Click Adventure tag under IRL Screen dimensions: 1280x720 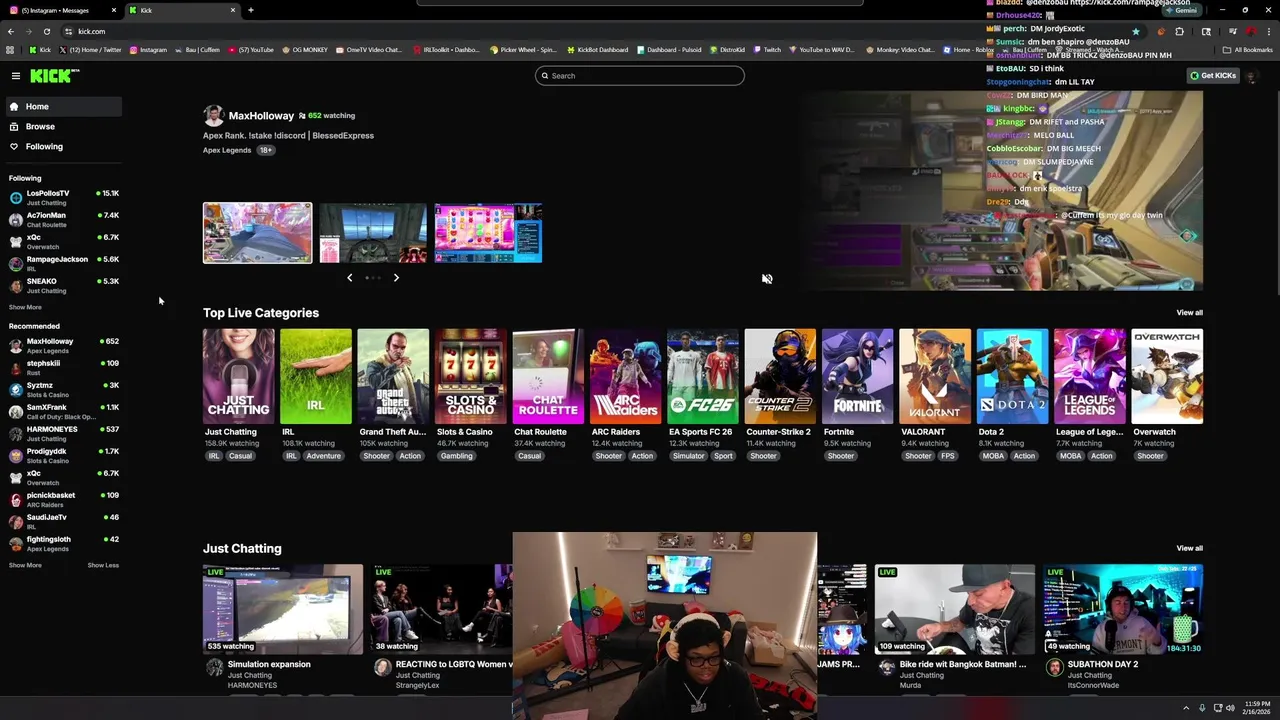coord(323,456)
